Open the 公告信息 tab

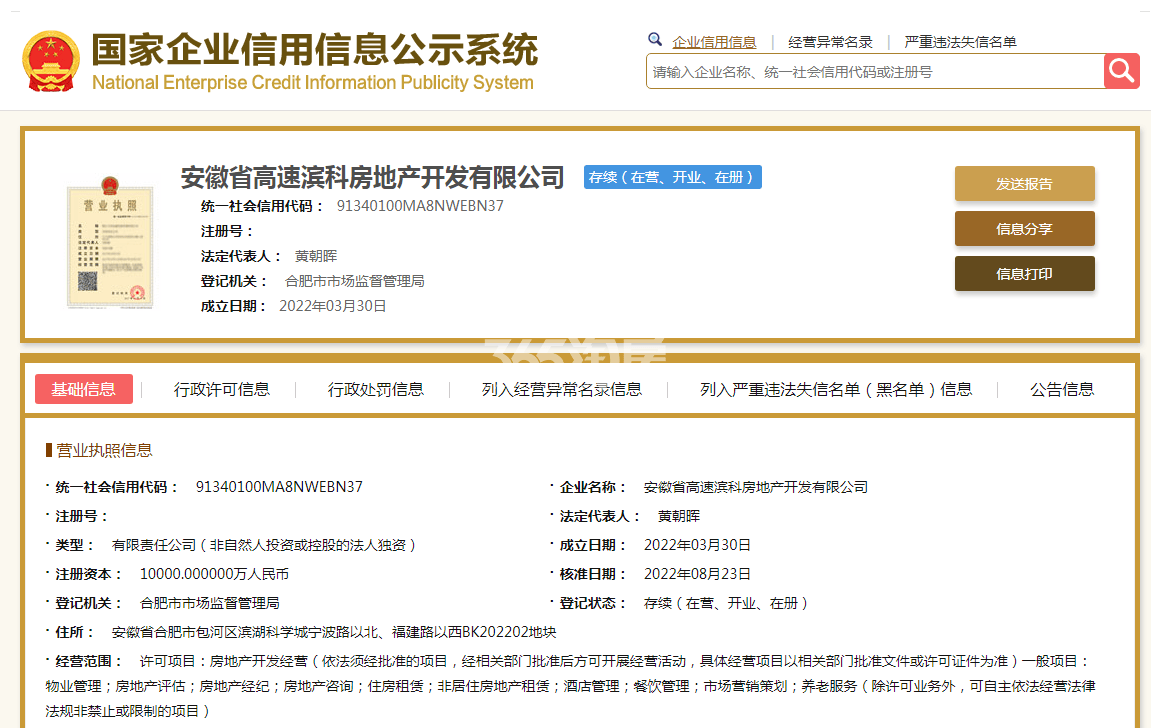point(1062,389)
